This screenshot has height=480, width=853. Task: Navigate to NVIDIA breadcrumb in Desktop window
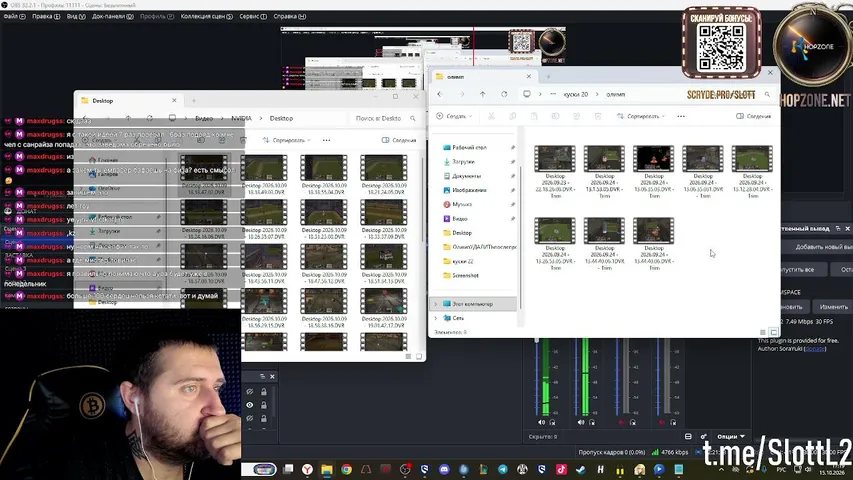pyautogui.click(x=242, y=118)
